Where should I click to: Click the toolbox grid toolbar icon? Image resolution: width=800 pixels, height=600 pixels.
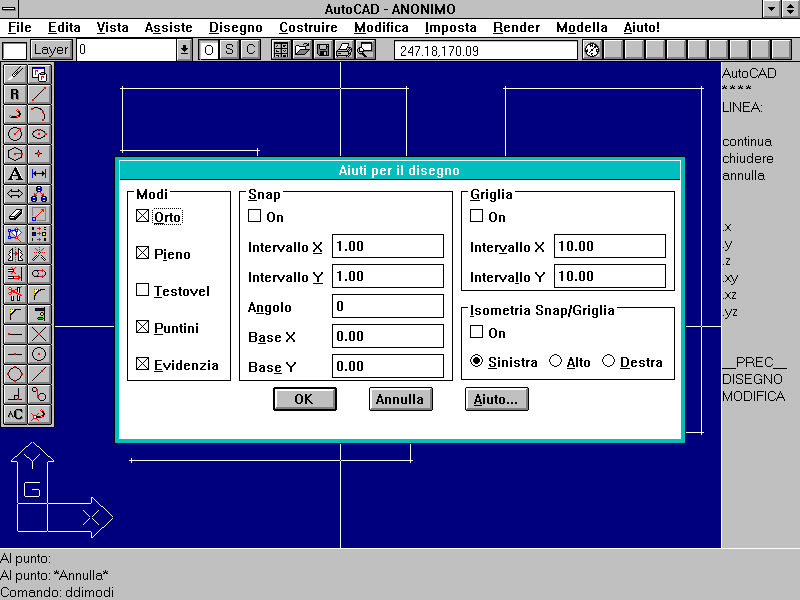(281, 50)
